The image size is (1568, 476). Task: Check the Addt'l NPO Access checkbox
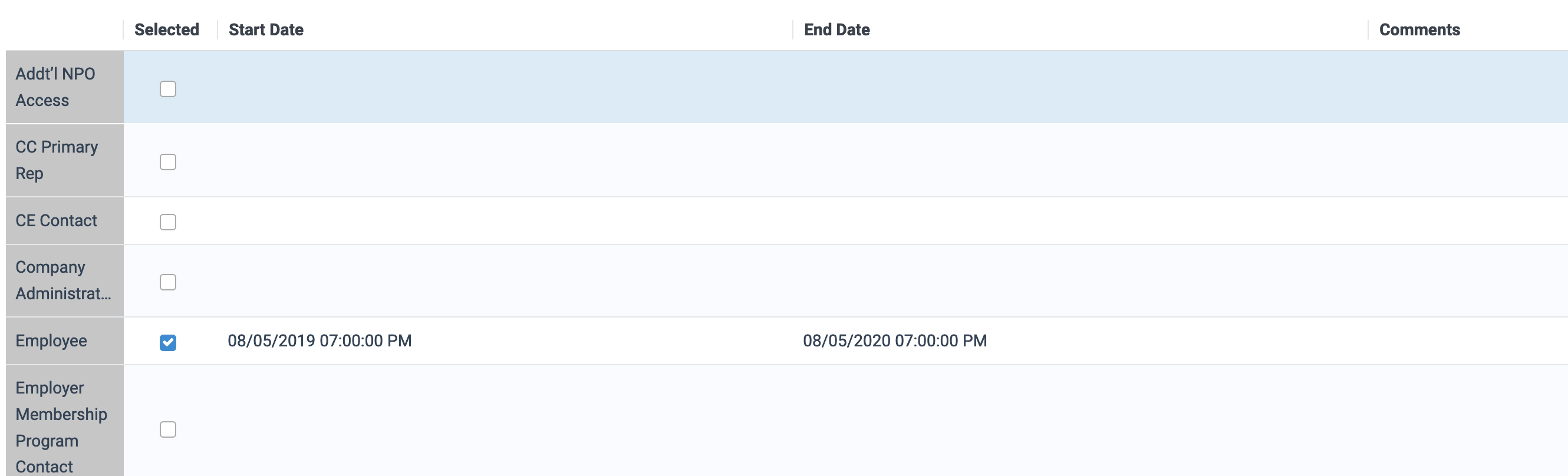168,89
